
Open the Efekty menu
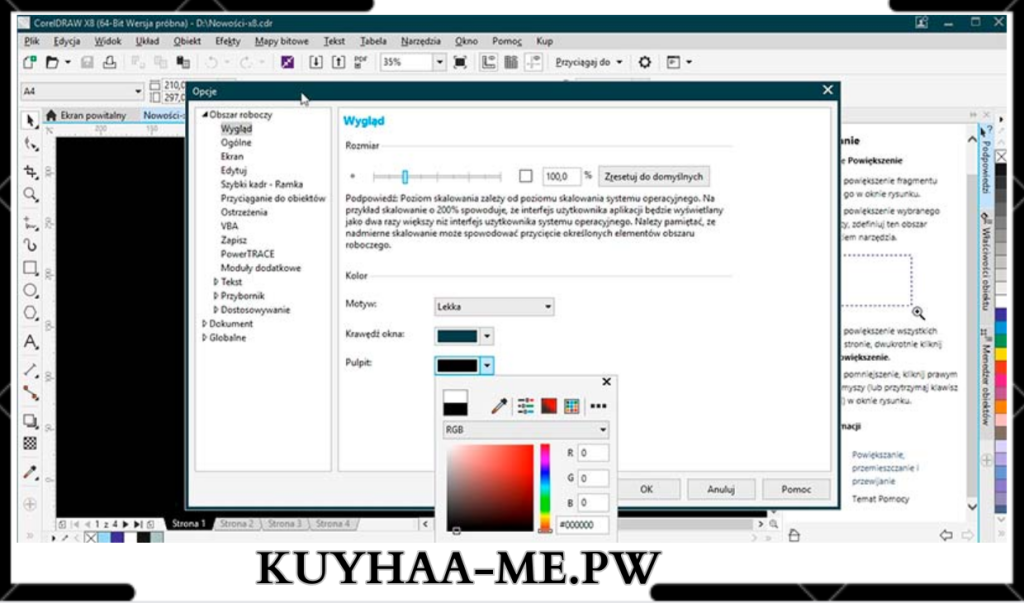(x=228, y=41)
